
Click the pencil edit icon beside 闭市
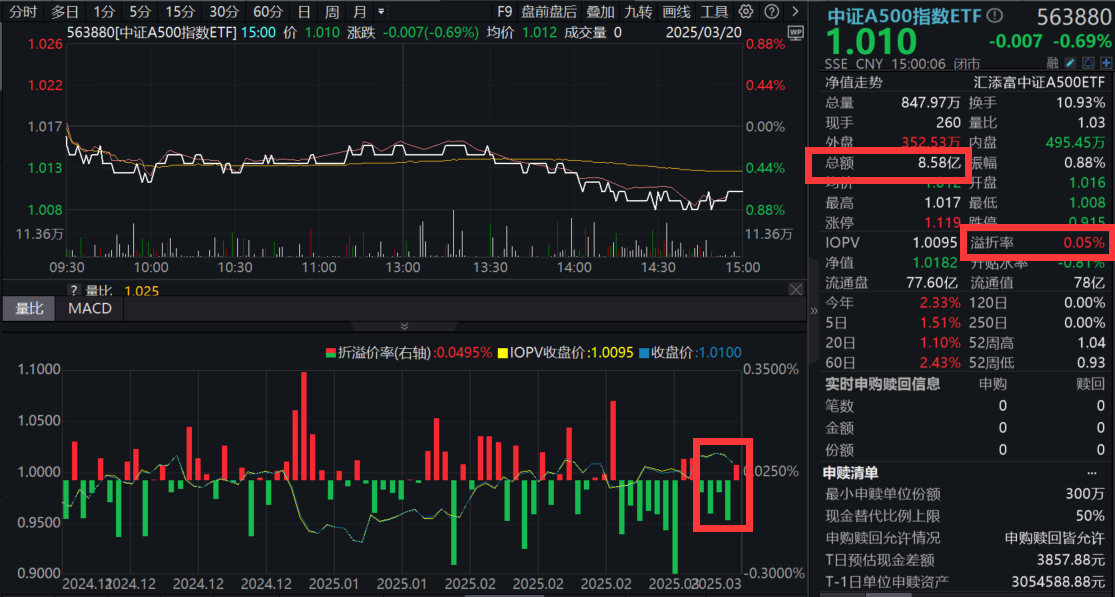1069,62
